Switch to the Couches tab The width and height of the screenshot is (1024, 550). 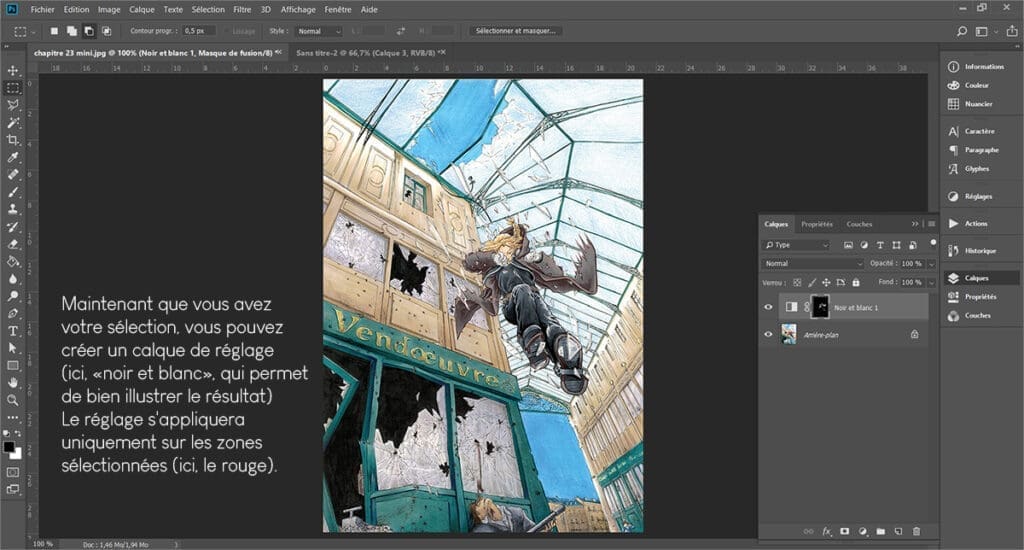(x=859, y=224)
